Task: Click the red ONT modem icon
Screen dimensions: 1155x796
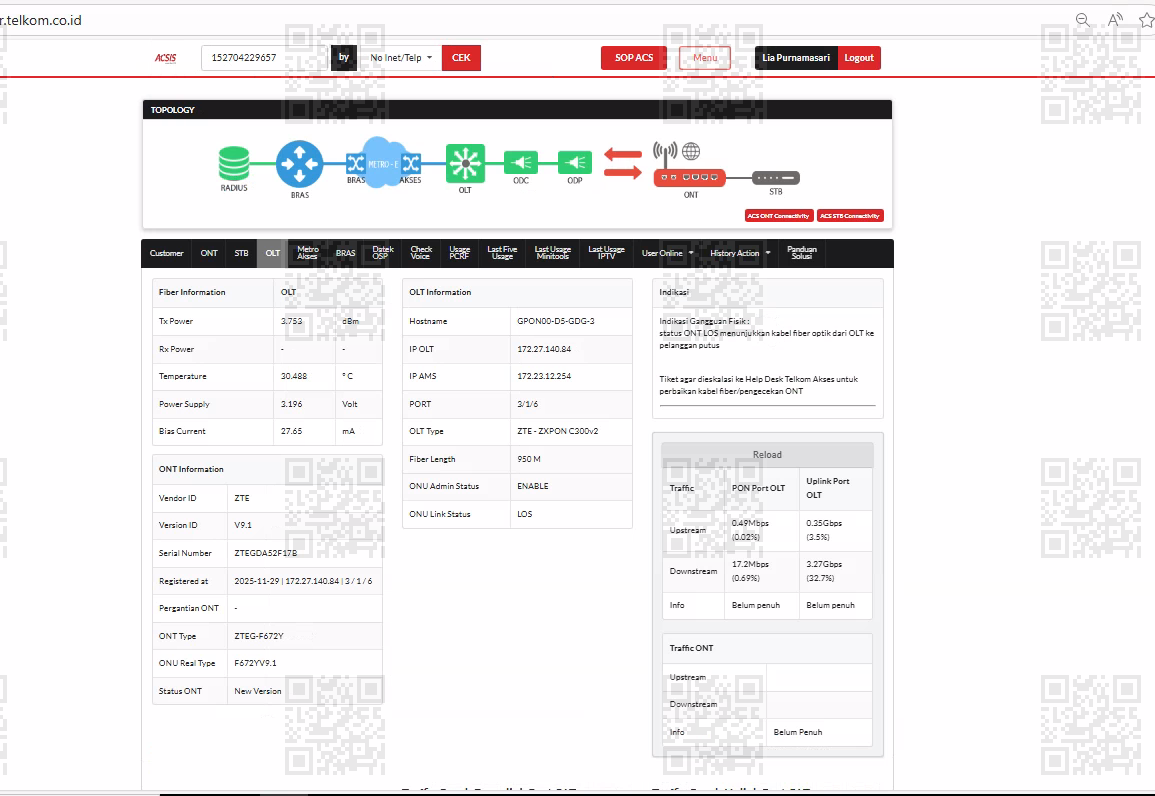Action: pyautogui.click(x=689, y=177)
